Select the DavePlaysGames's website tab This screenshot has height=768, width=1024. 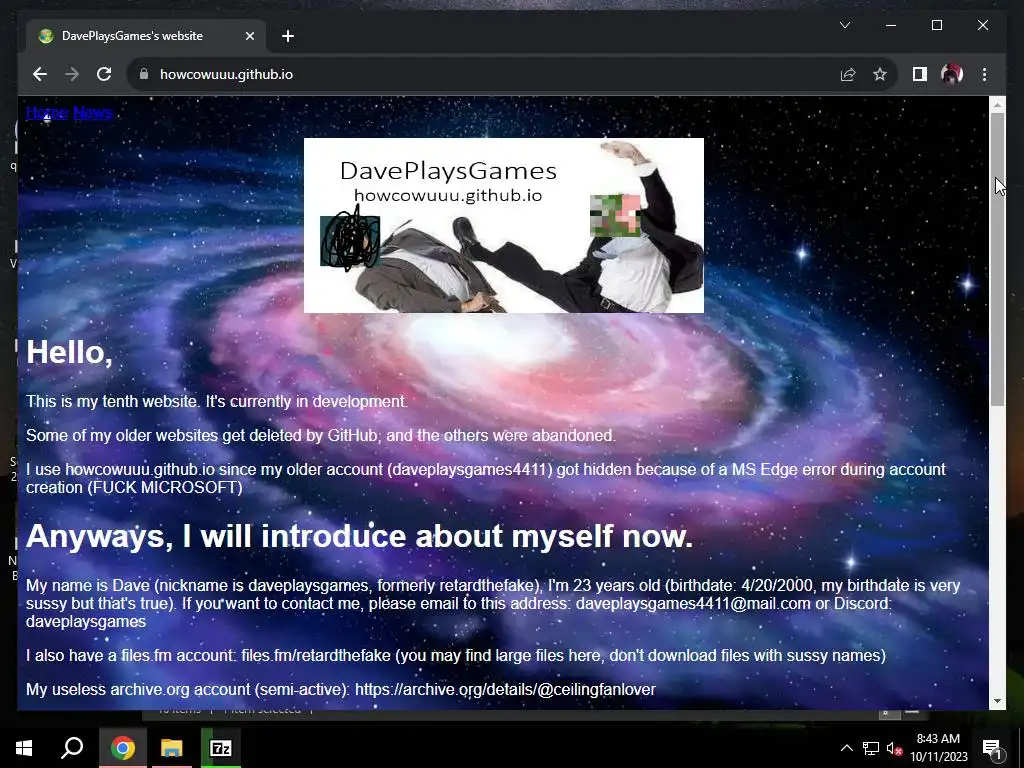coord(146,36)
